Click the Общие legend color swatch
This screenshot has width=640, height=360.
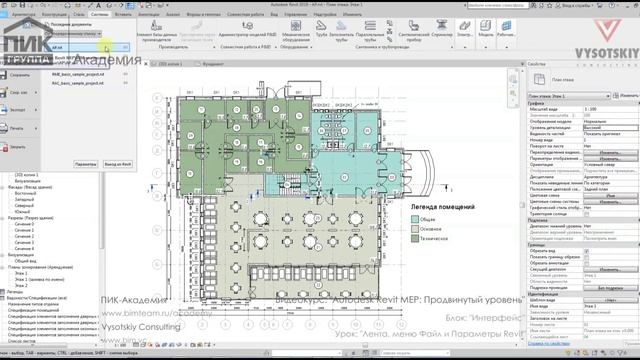[415, 219]
